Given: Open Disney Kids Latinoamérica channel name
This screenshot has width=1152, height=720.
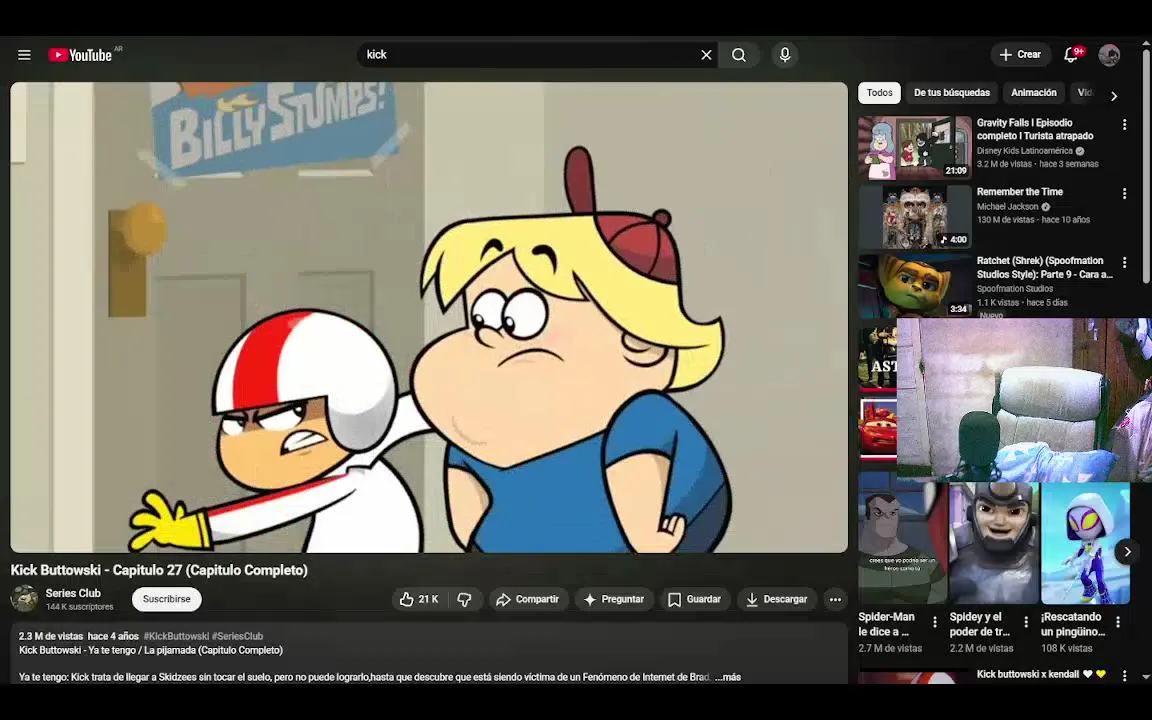Looking at the screenshot, I should (1024, 151).
